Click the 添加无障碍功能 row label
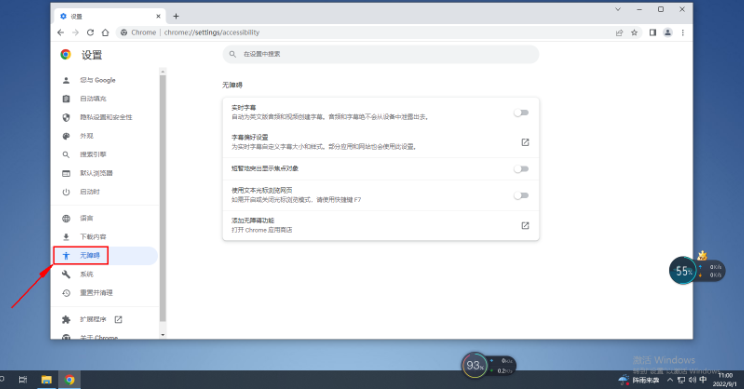744x390 pixels. coord(253,221)
